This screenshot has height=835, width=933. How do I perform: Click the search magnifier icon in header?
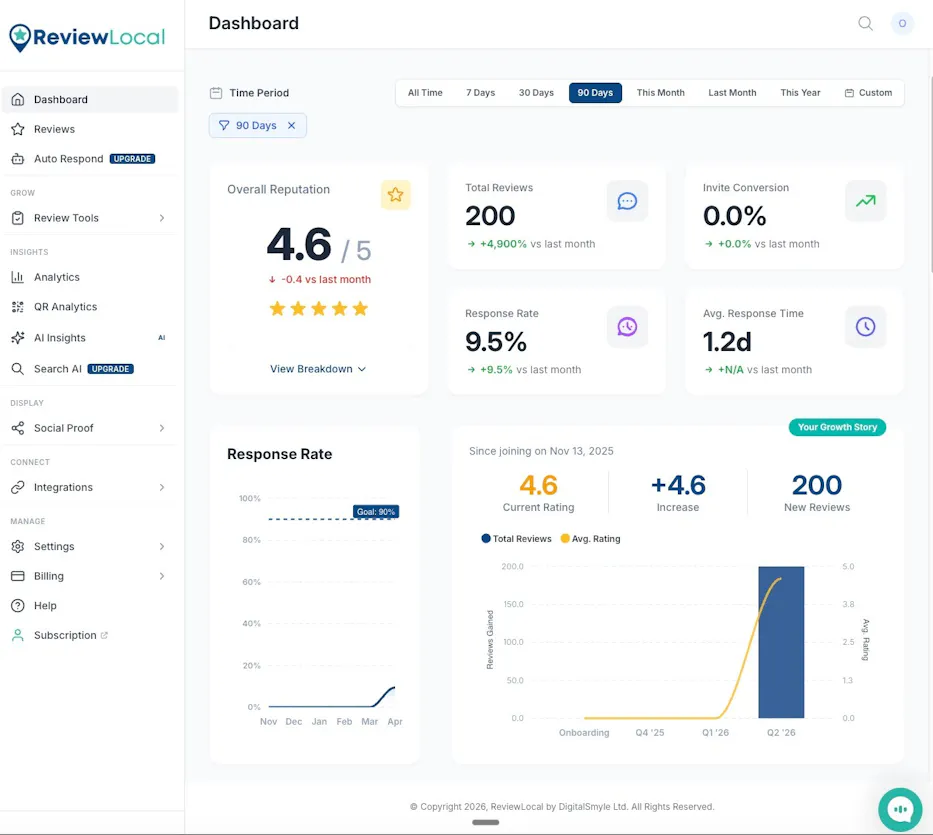865,23
